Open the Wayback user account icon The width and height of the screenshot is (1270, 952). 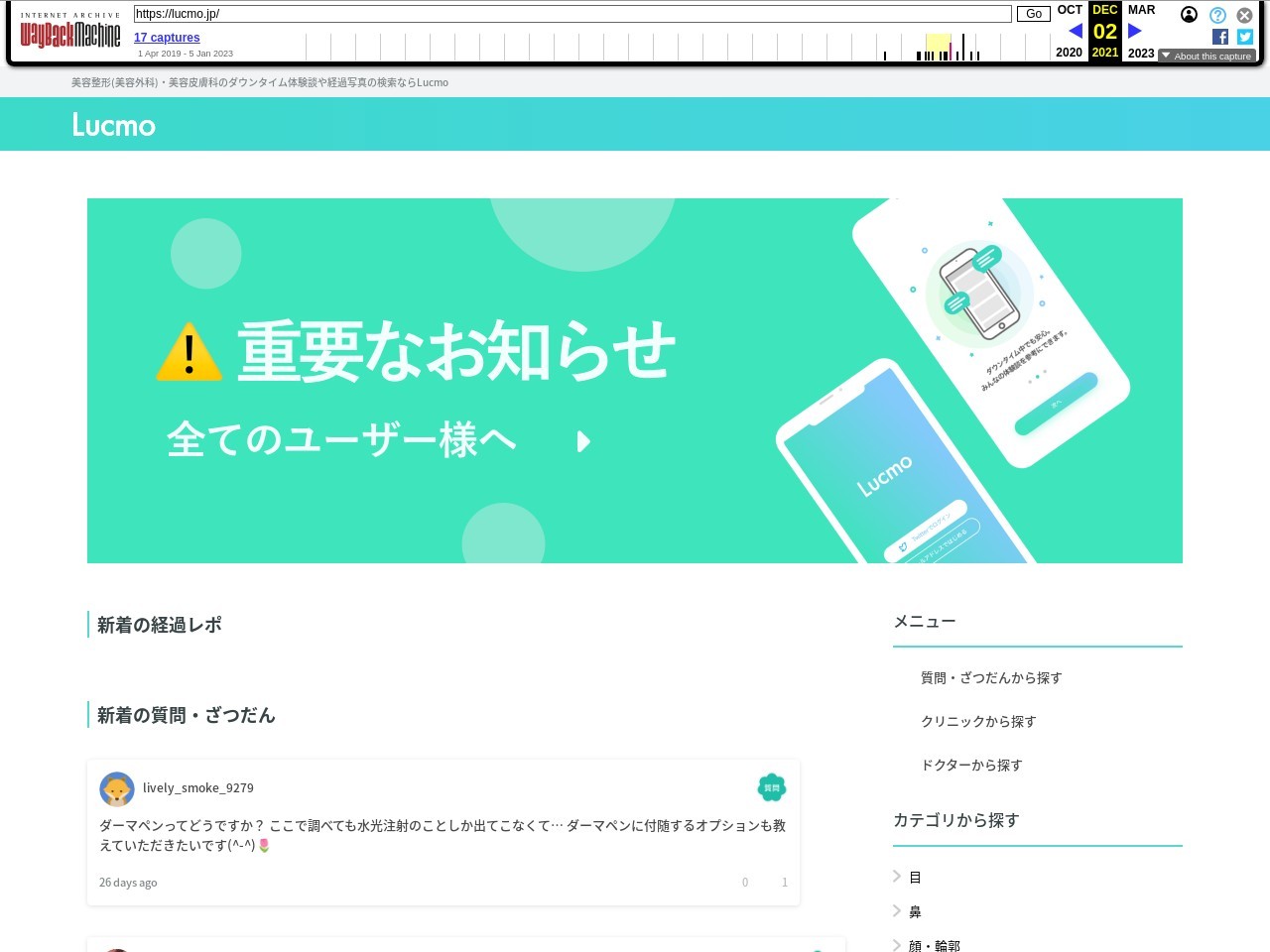pyautogui.click(x=1189, y=14)
